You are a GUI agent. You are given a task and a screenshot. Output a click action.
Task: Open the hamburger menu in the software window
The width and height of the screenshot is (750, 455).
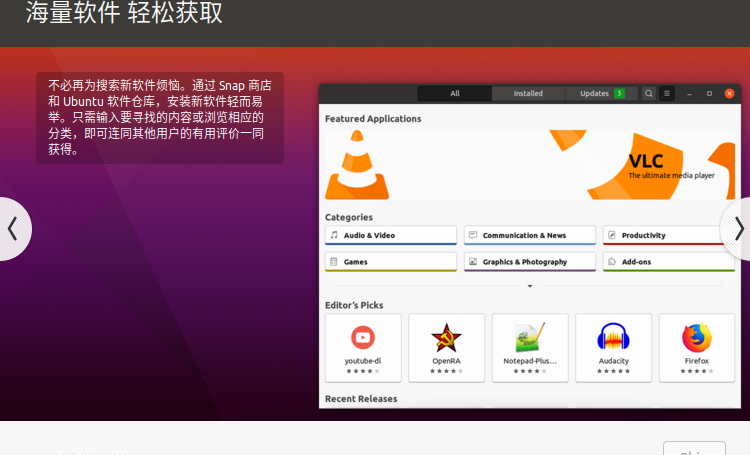tap(667, 93)
